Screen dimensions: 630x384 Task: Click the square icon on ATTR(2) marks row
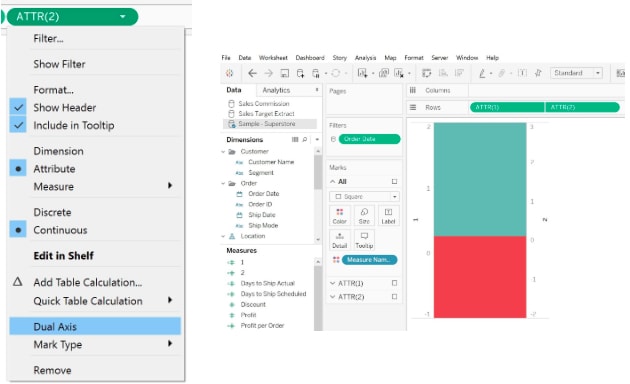(394, 296)
